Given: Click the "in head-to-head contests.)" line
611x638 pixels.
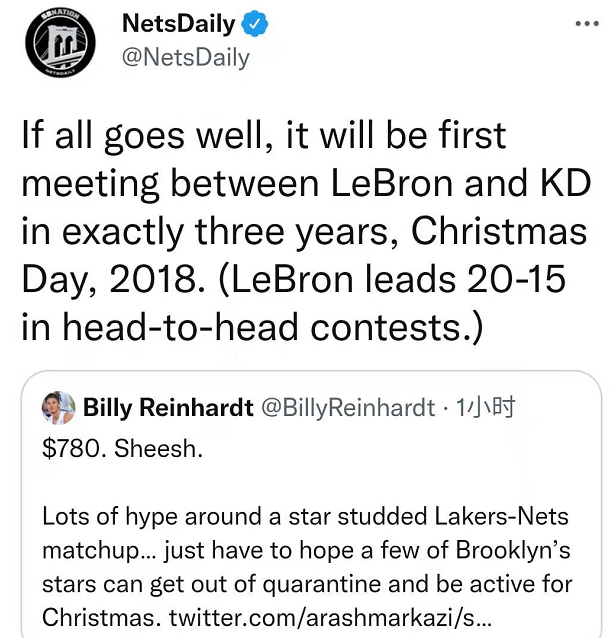Looking at the screenshot, I should point(253,328).
